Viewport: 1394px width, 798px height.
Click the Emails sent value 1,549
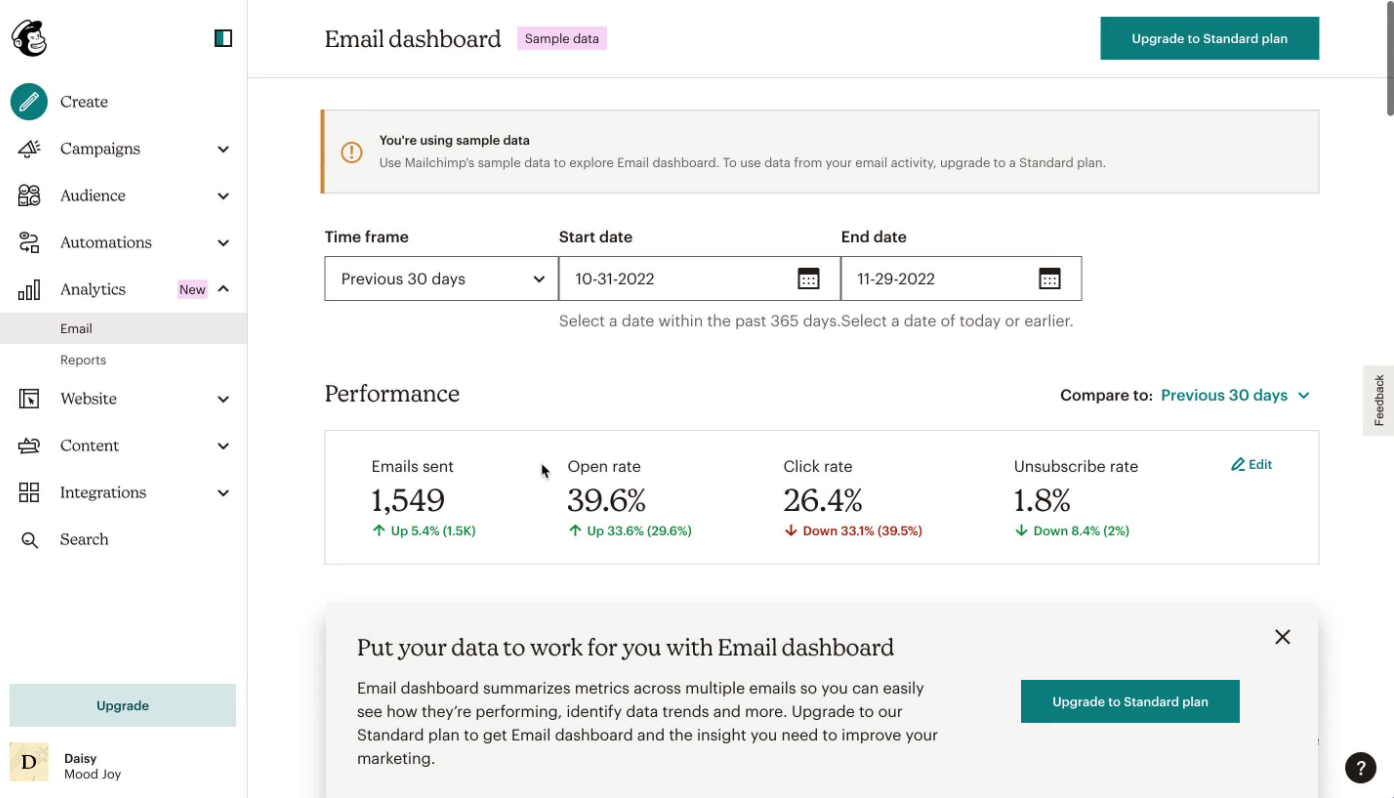coord(408,500)
